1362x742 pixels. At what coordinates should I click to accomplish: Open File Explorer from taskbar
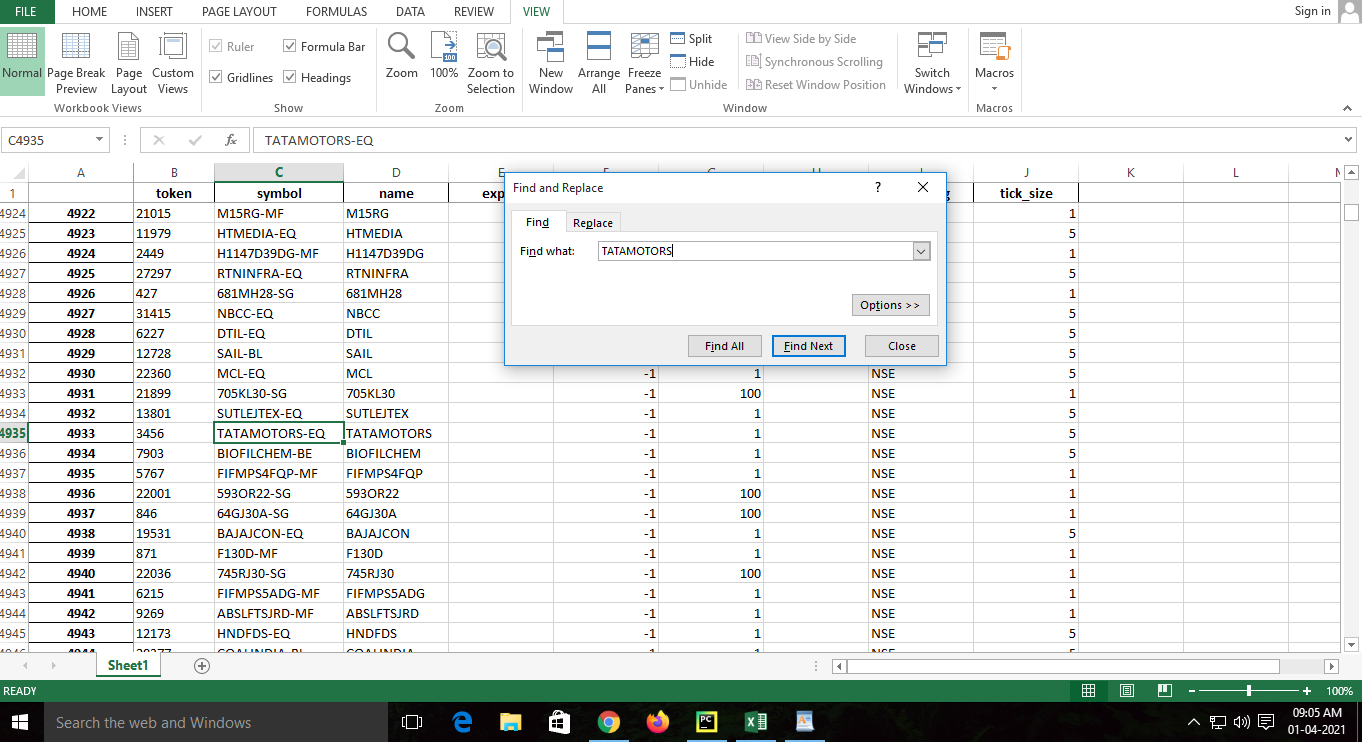[x=511, y=722]
